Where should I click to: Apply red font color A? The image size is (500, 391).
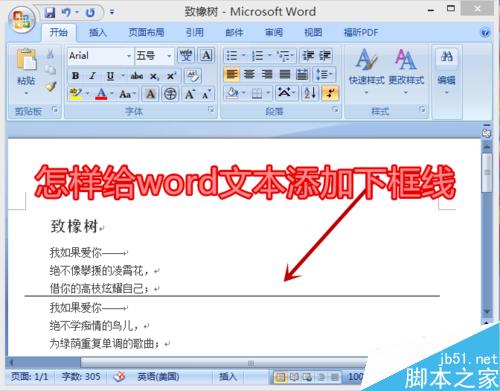point(101,94)
